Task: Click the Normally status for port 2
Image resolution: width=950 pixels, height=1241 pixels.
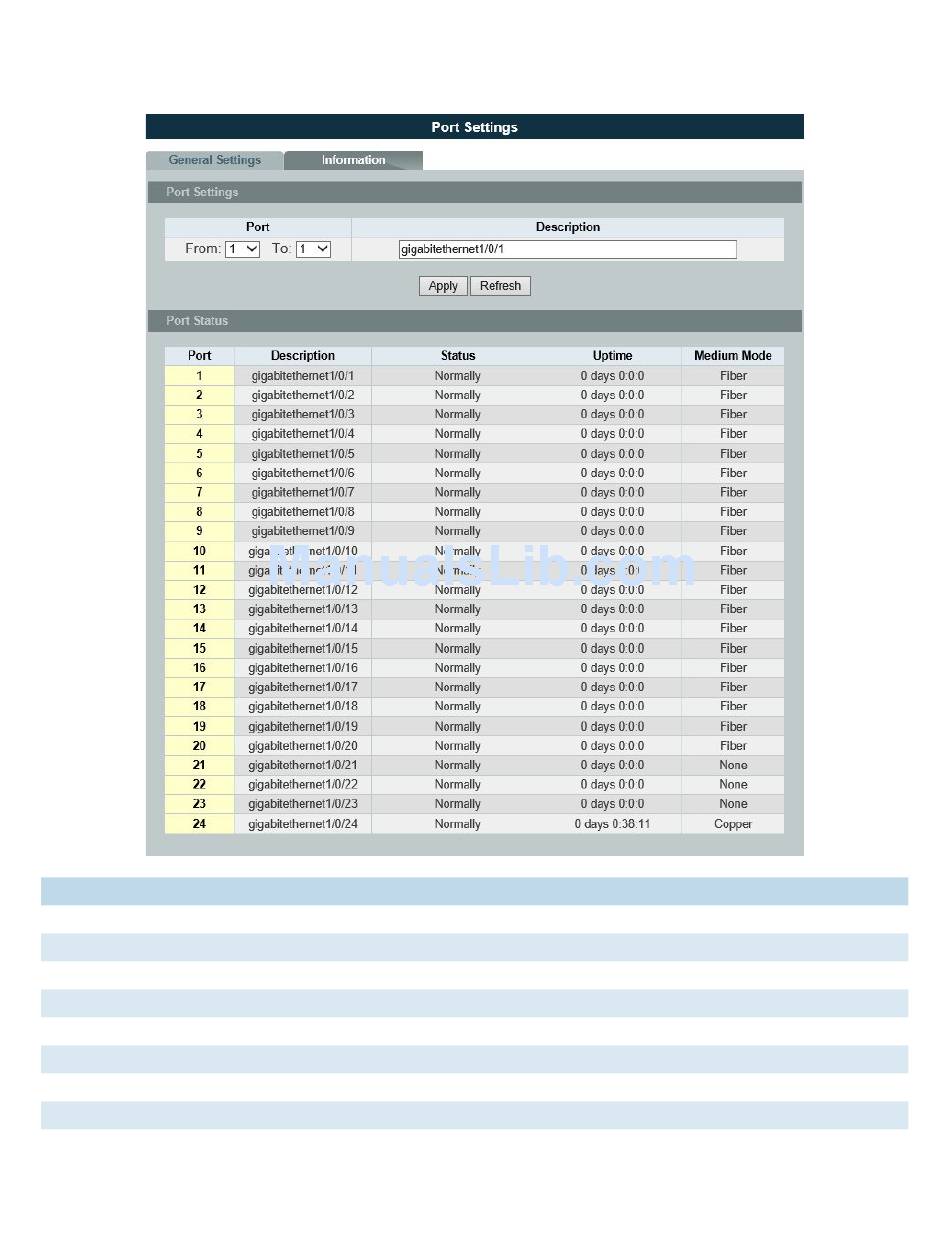Action: pyautogui.click(x=458, y=395)
